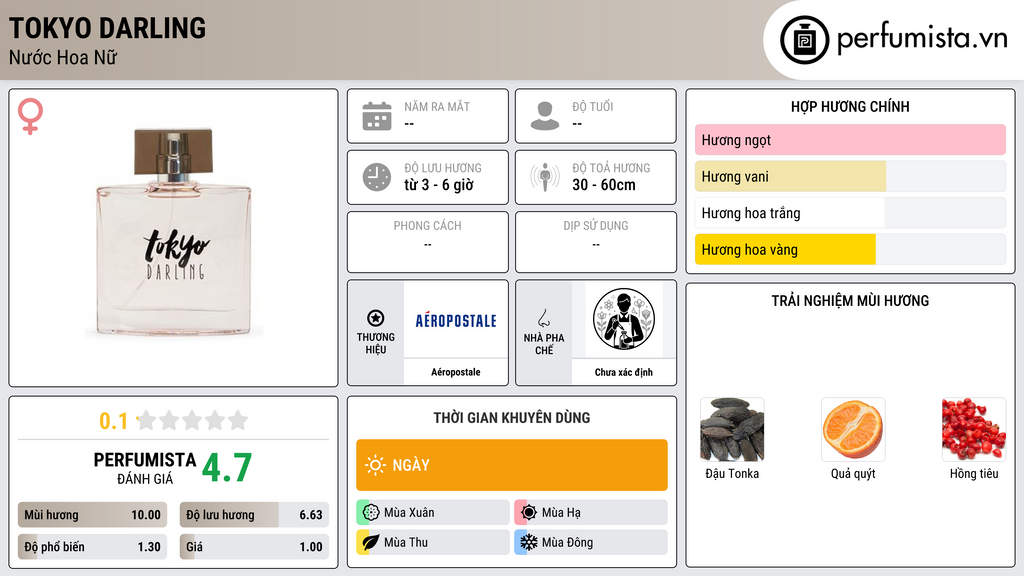Click the calendar icon beside Năm ra mắt
Screen dimensions: 1024x576
click(x=377, y=116)
